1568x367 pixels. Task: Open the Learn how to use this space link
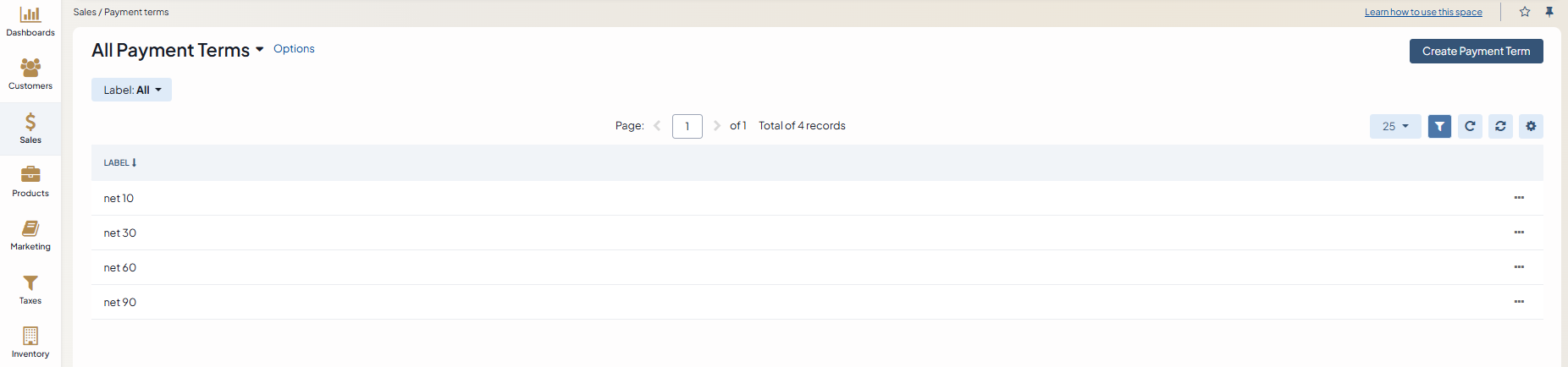pos(1423,12)
